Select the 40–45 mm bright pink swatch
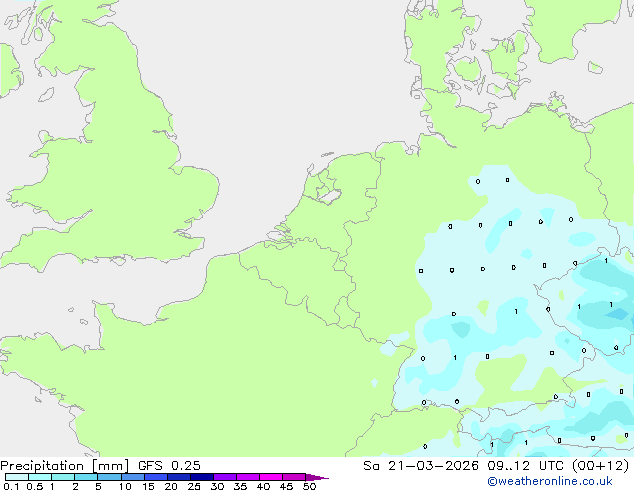Viewport: 634px width, 490px height. [271, 477]
